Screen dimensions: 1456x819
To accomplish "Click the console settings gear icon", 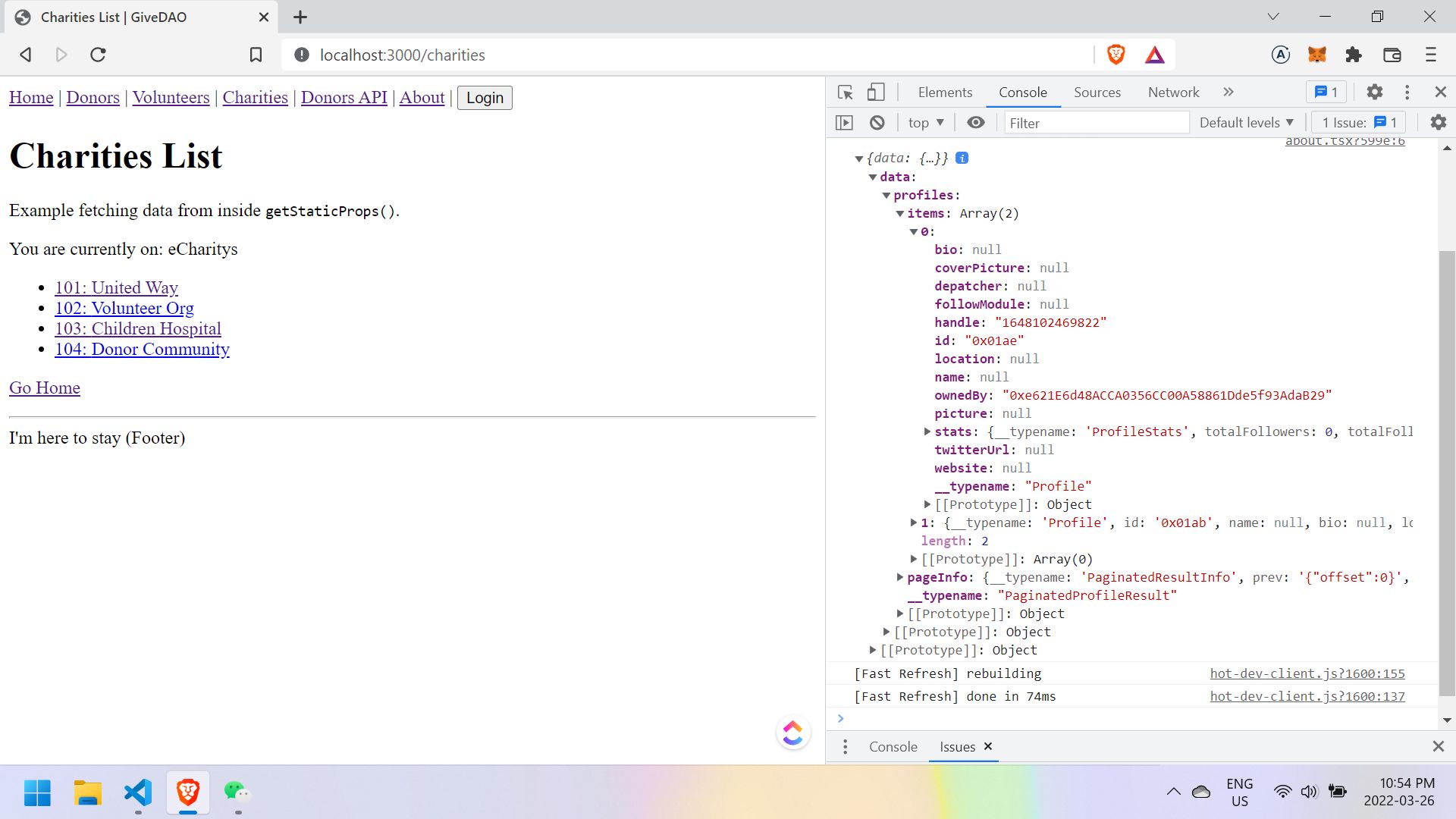I will 1438,122.
